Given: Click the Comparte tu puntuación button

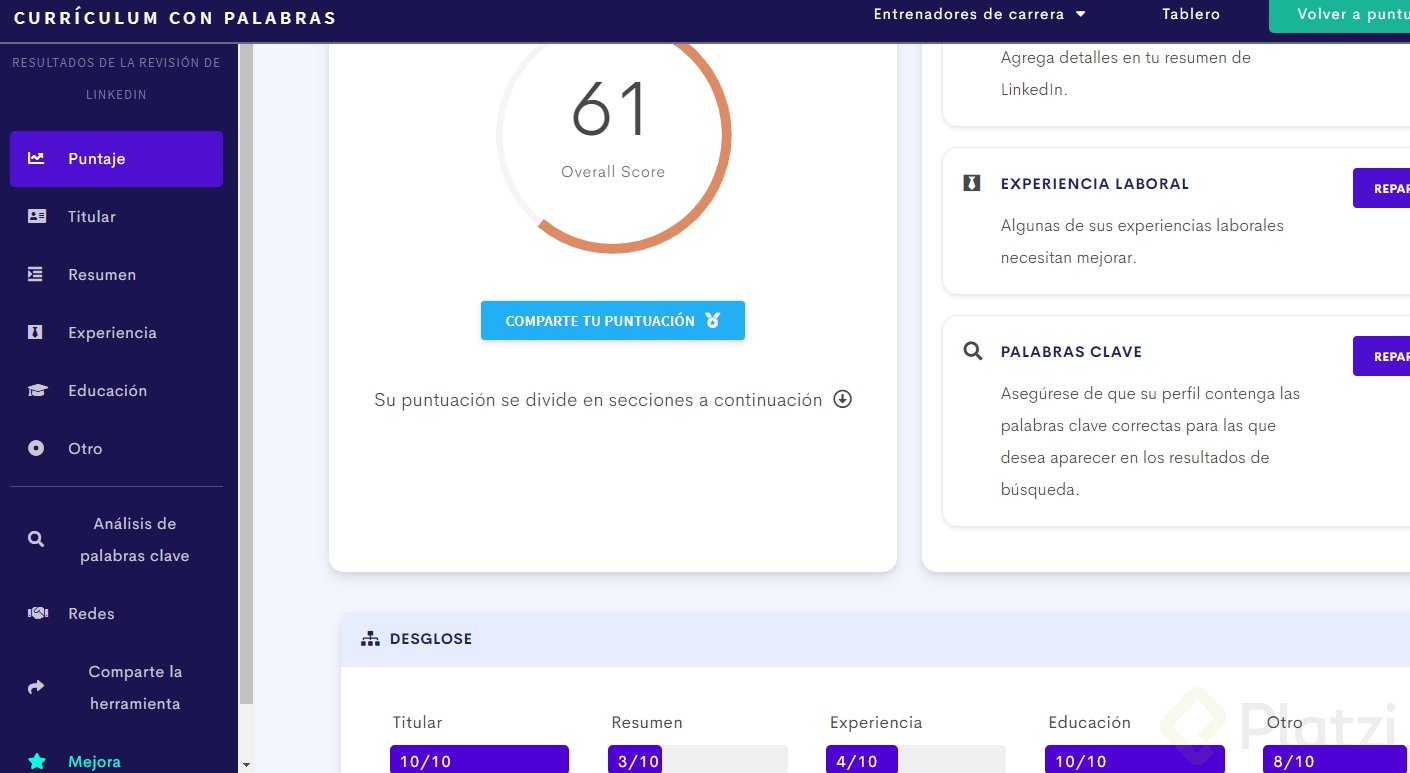Looking at the screenshot, I should [612, 320].
